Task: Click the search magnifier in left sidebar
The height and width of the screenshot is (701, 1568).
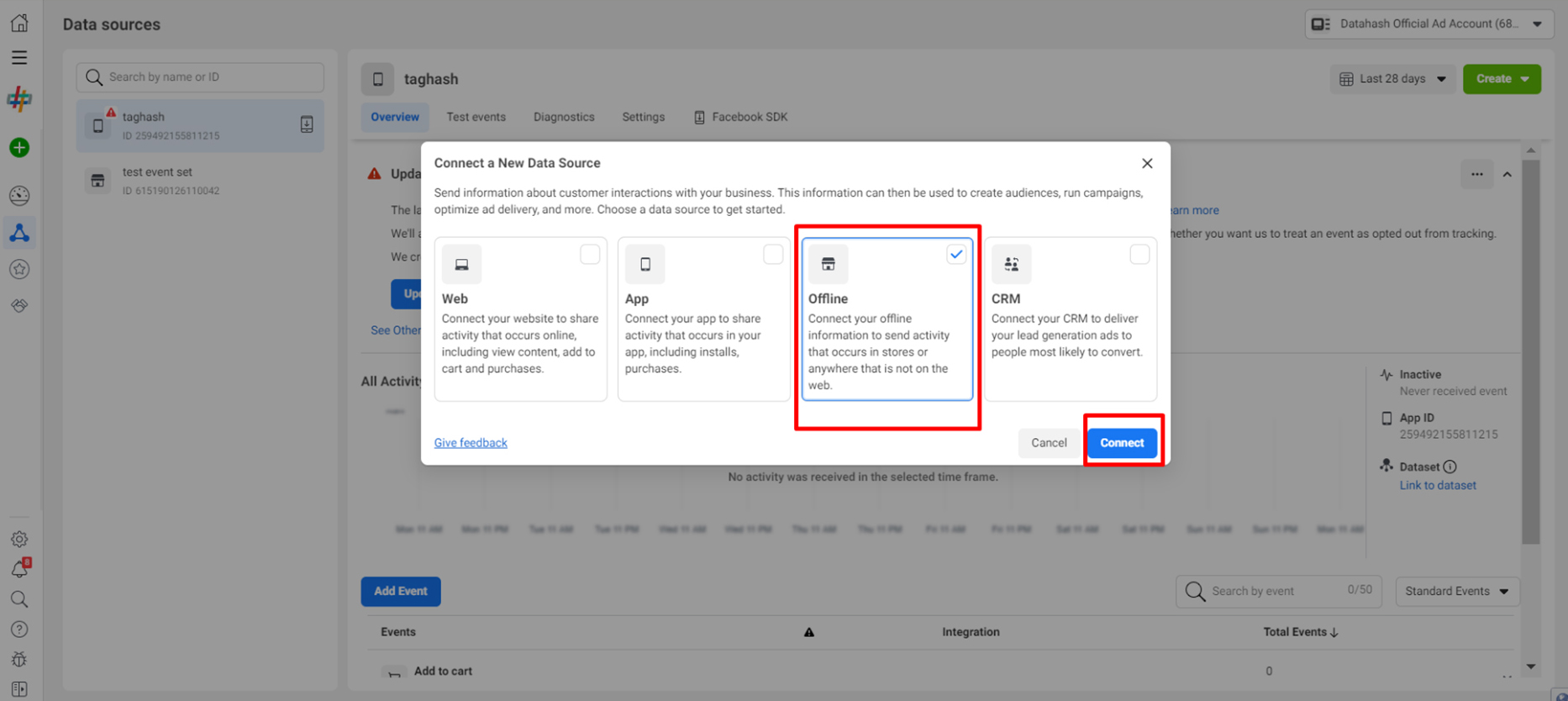Action: 19,599
